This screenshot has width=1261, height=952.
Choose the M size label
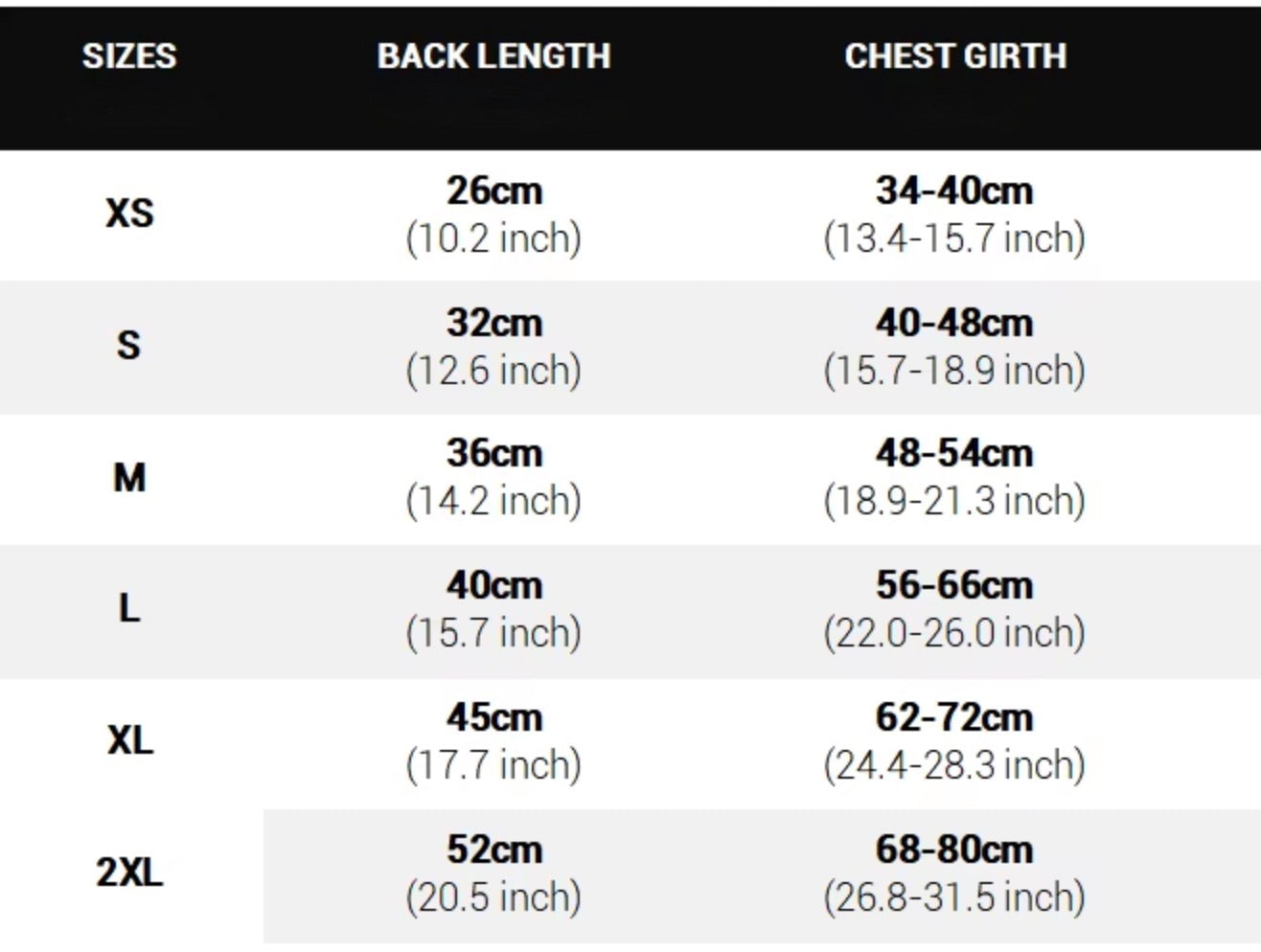coord(129,477)
